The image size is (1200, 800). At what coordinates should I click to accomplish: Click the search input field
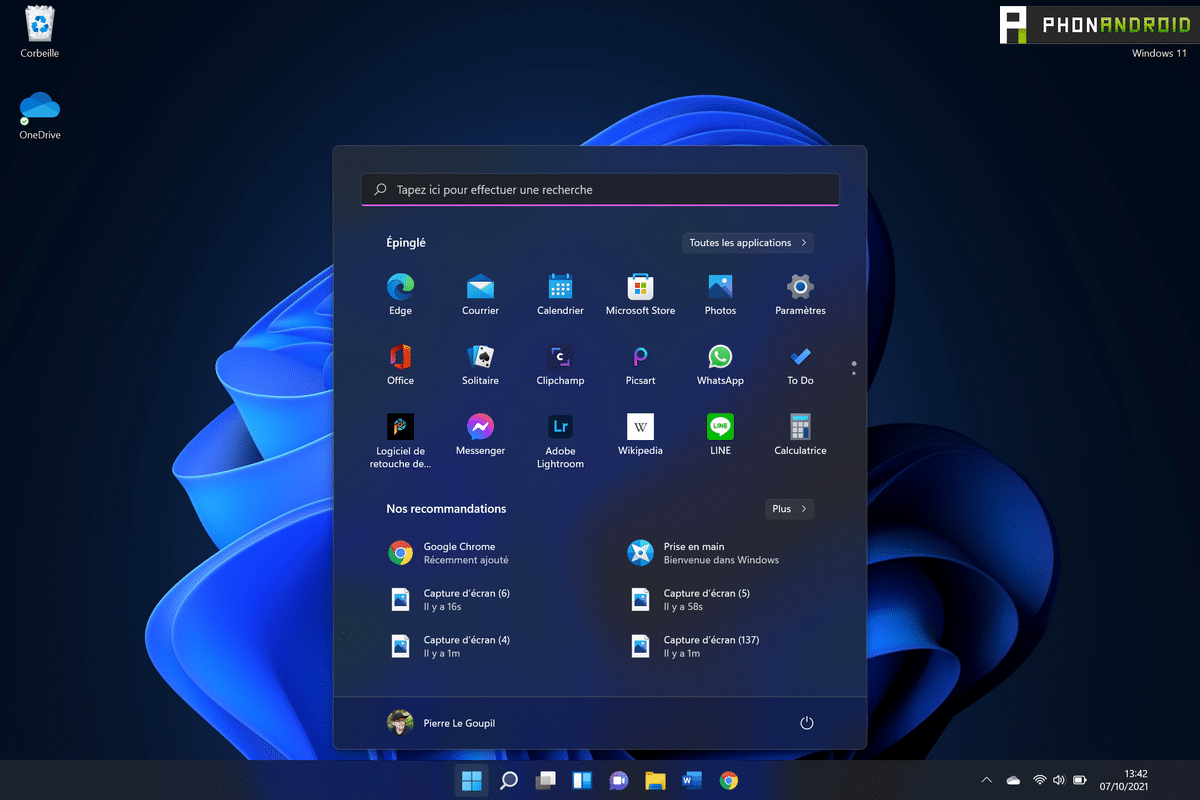(599, 189)
